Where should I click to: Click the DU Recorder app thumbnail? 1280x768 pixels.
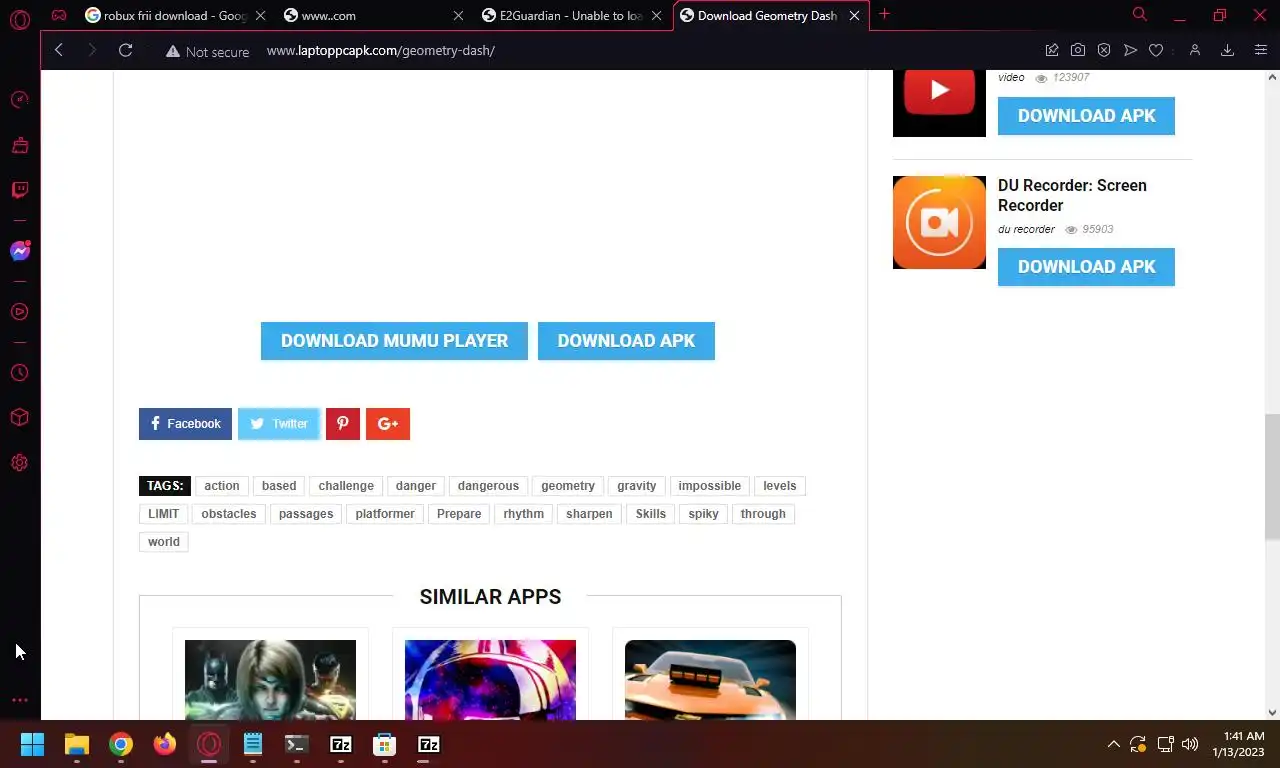[x=939, y=222]
